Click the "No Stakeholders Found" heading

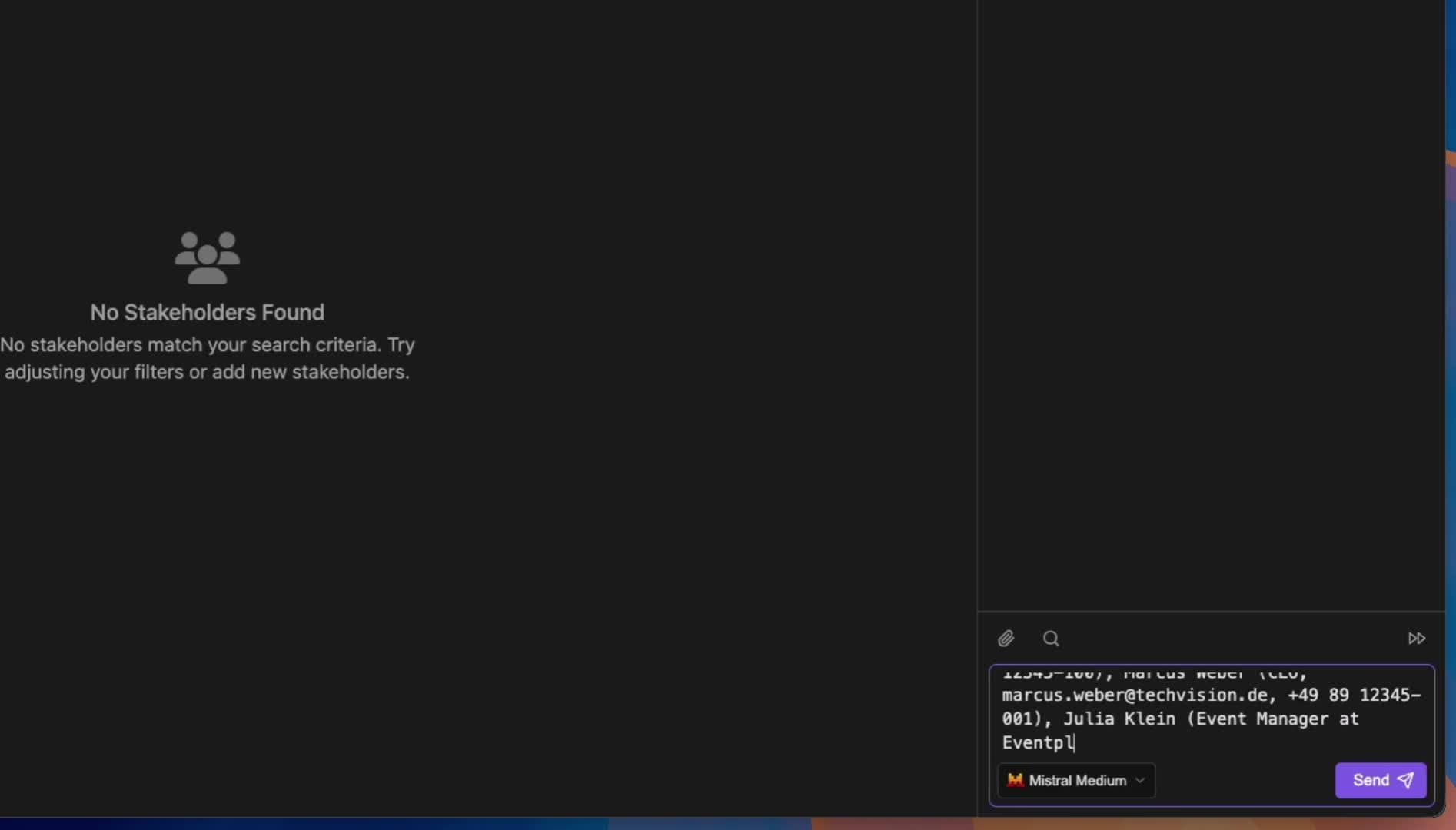[207, 312]
